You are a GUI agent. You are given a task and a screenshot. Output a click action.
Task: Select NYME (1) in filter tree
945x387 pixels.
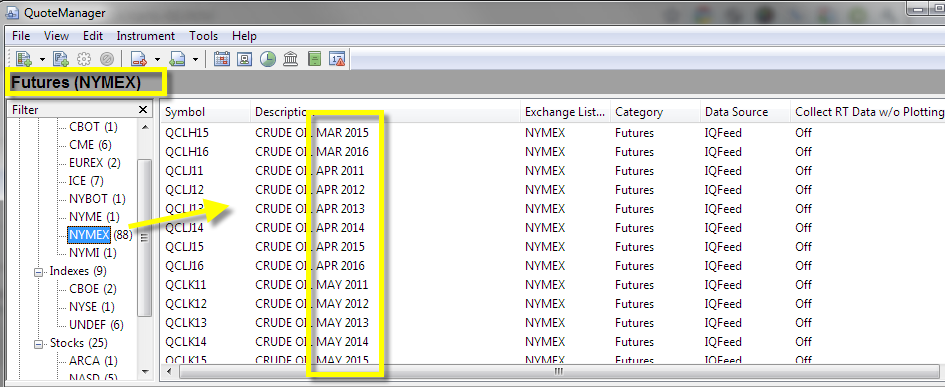click(x=94, y=216)
